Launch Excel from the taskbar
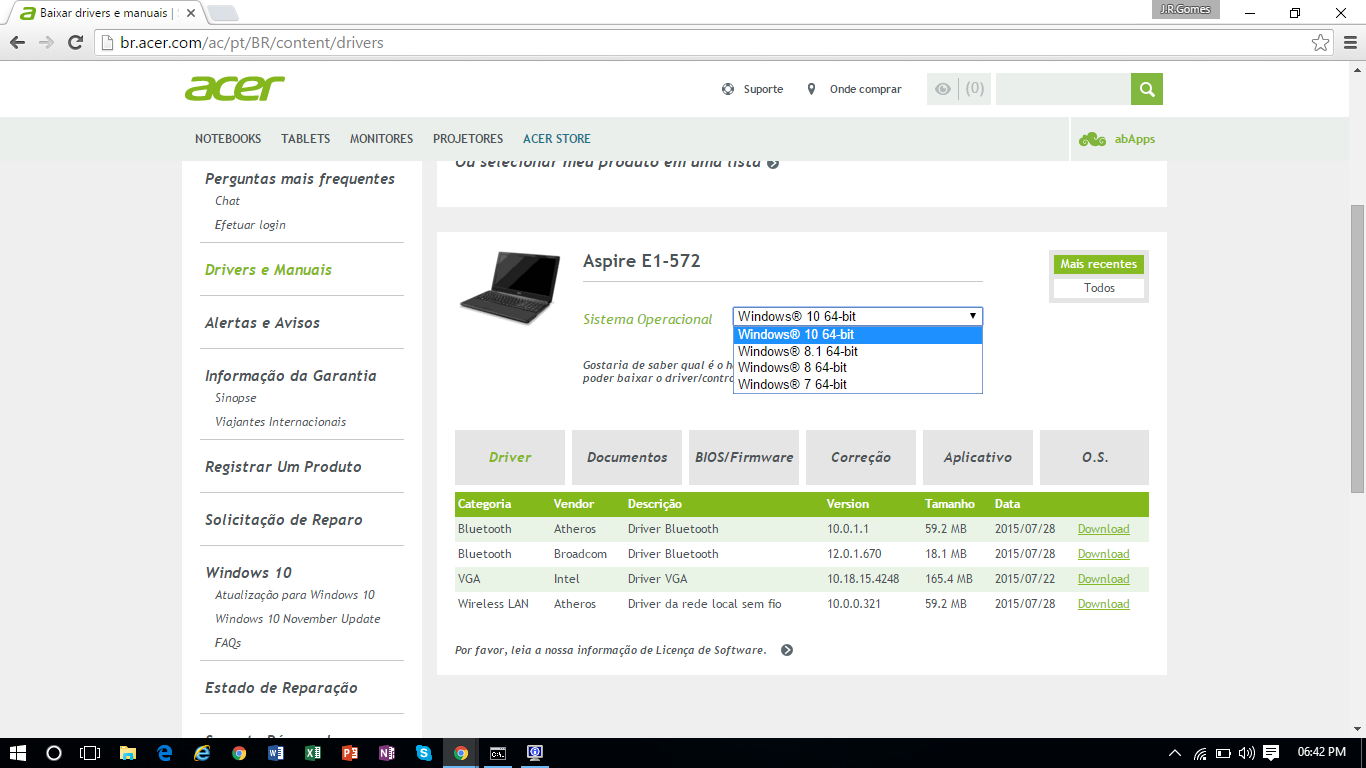This screenshot has height=768, width=1366. [313, 753]
